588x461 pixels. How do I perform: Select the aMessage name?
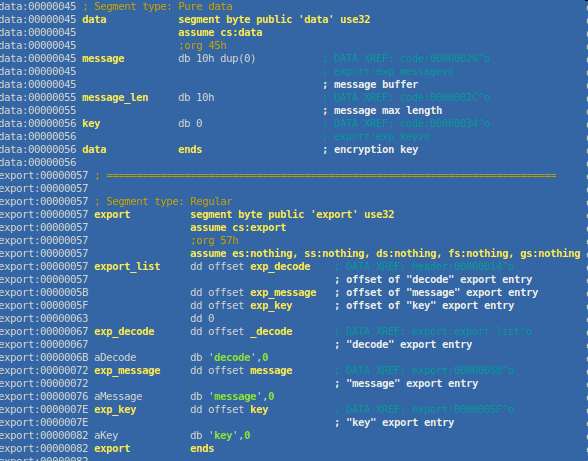tap(118, 396)
